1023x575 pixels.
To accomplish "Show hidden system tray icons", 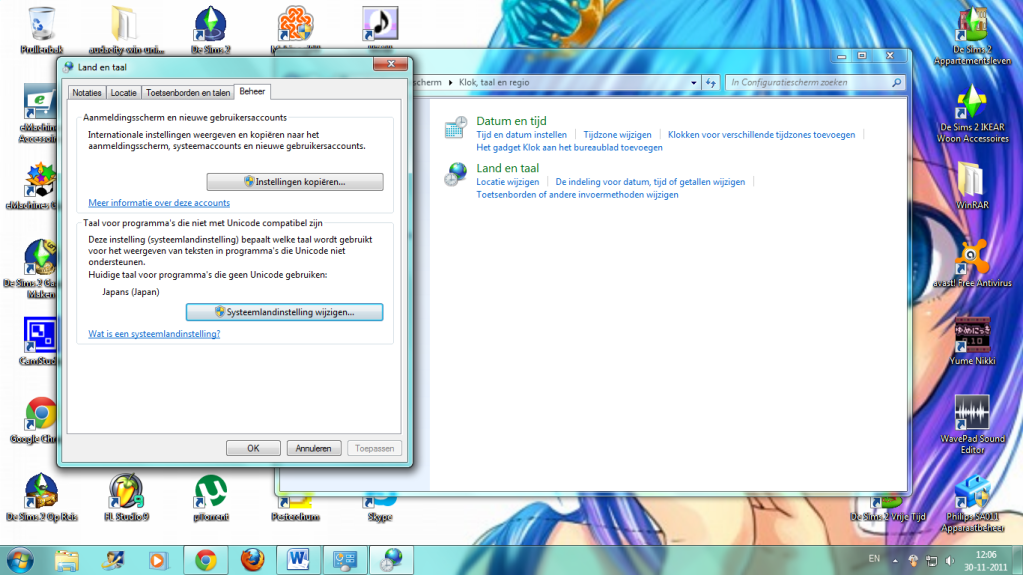I will click(896, 559).
